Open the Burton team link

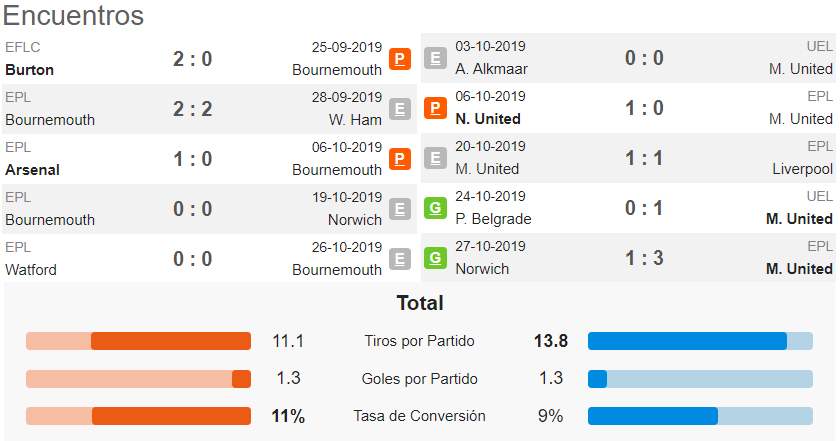29,70
